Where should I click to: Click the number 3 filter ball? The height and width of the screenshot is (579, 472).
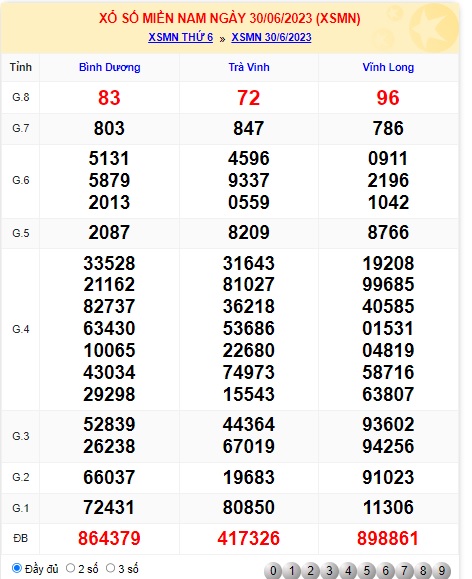pos(329,571)
